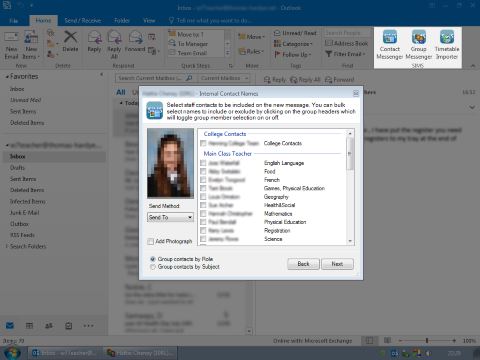Toggle the College Contacts group header
The width and height of the screenshot is (480, 360).
(225, 134)
